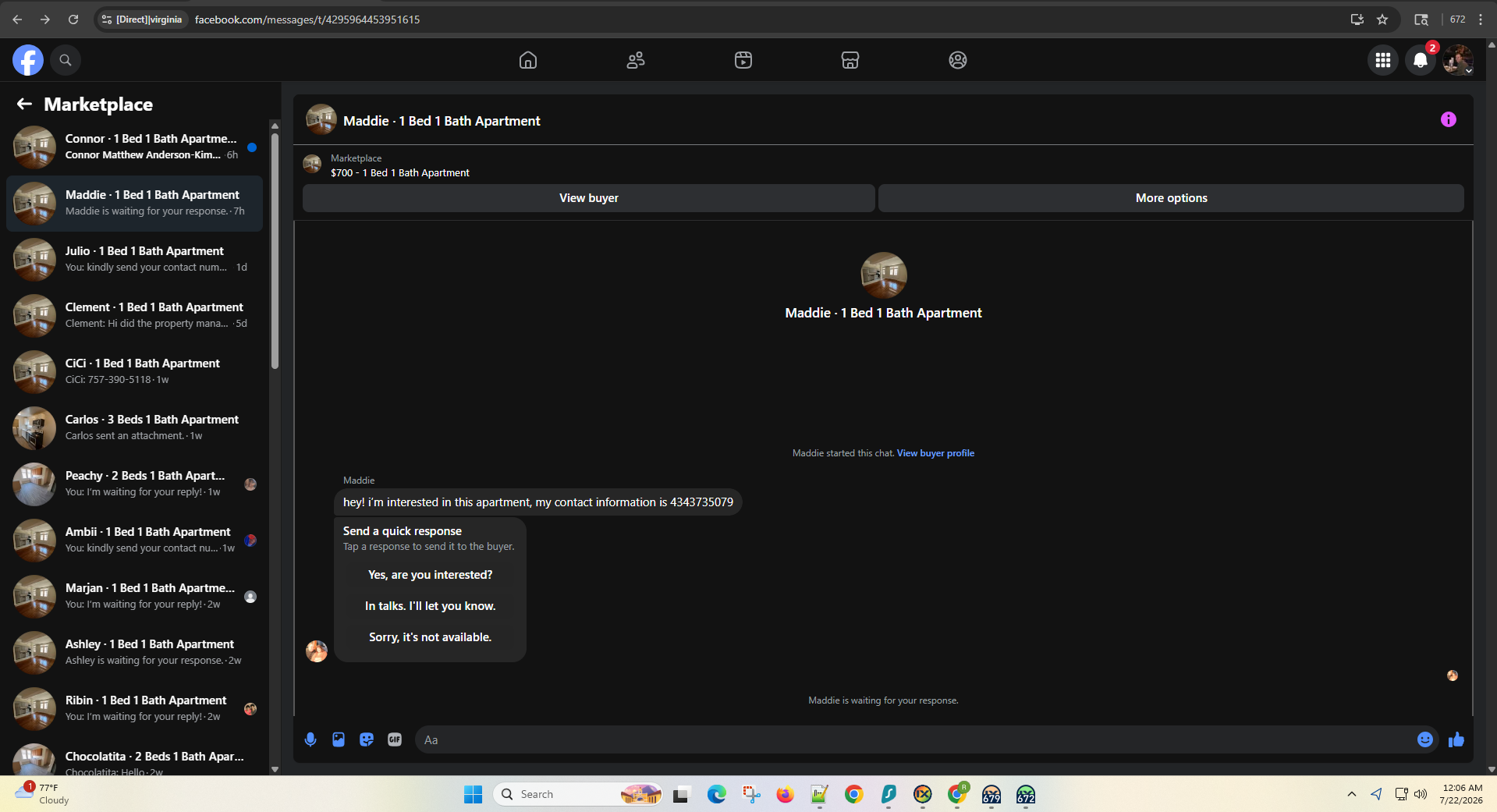Bookmark this page with the star
Image resolution: width=1497 pixels, height=812 pixels.
pos(1382,20)
